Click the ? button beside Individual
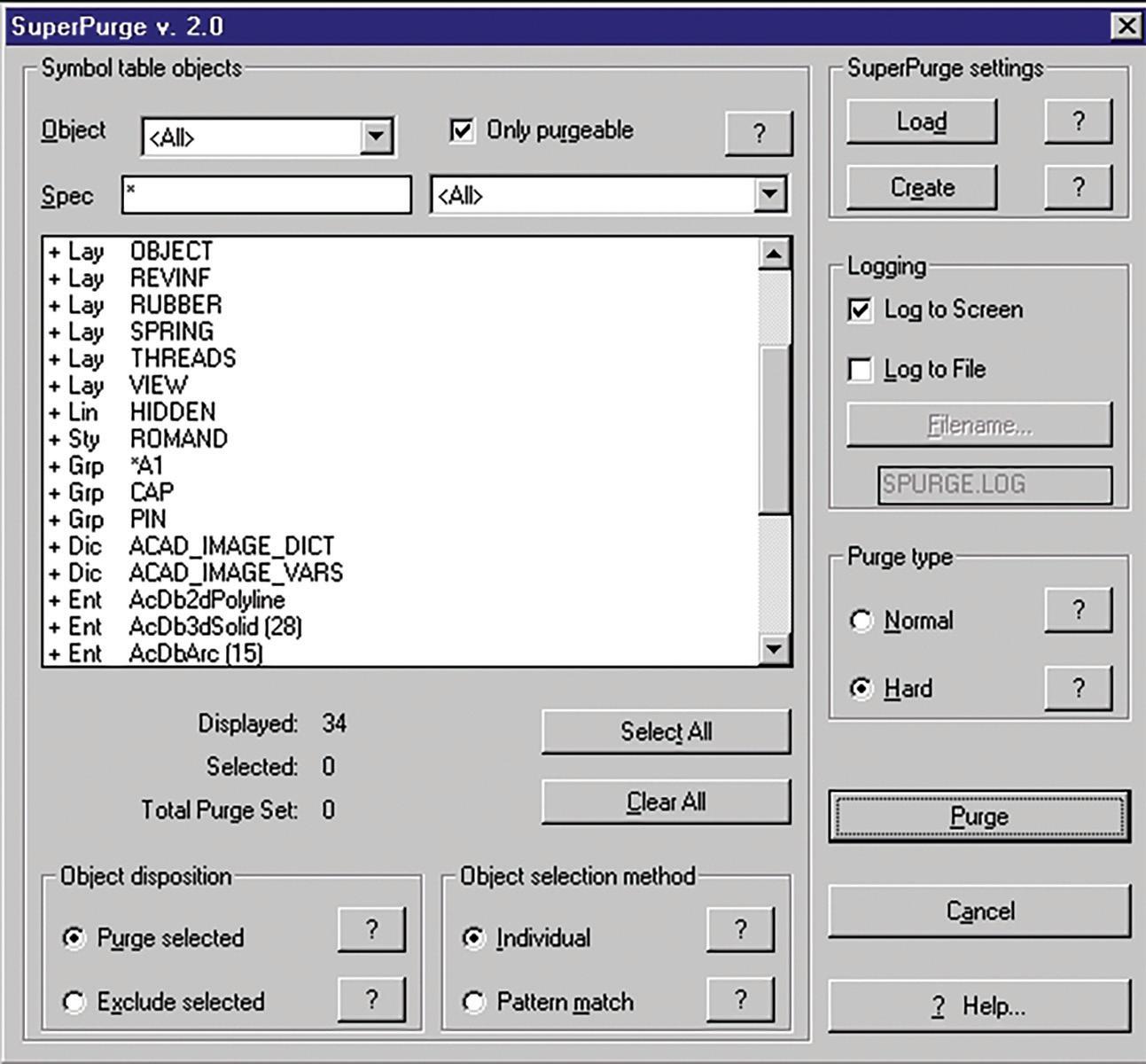1146x1064 pixels. tap(740, 929)
